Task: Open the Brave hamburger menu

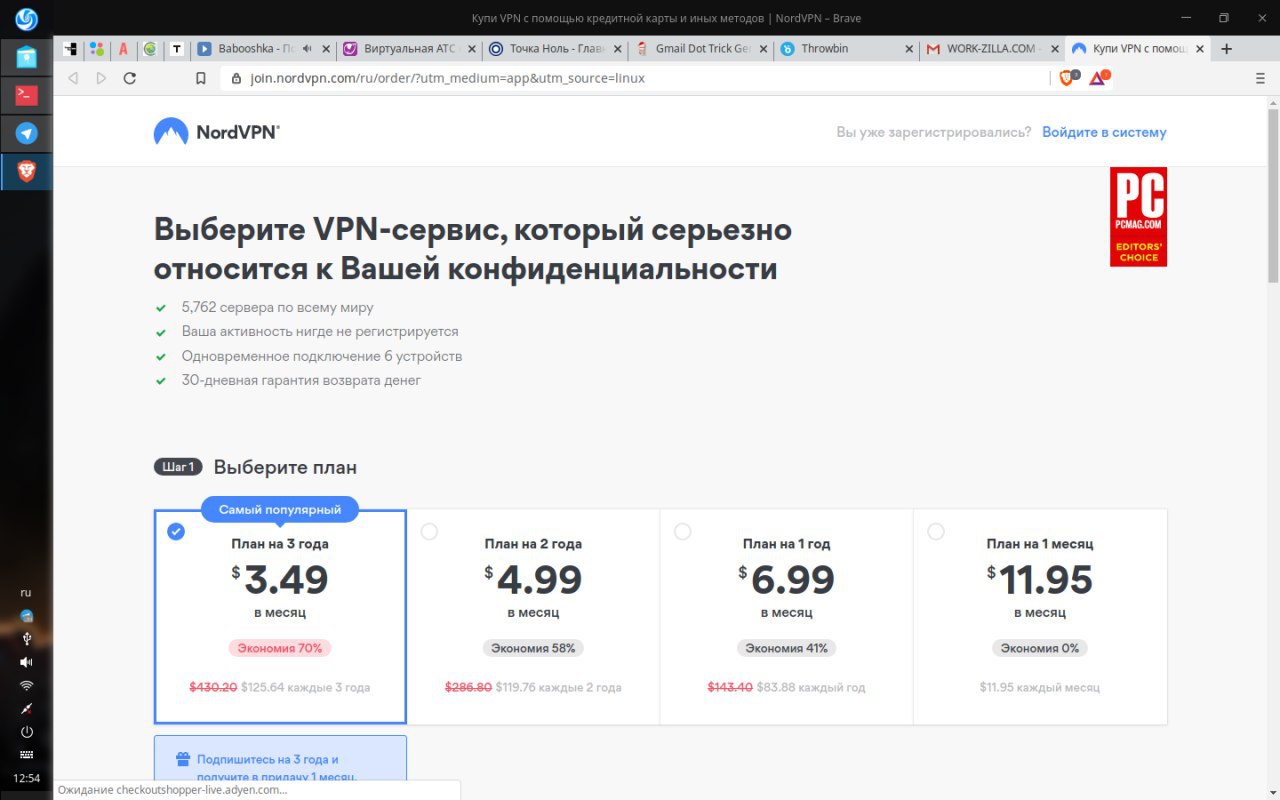Action: tap(1260, 78)
